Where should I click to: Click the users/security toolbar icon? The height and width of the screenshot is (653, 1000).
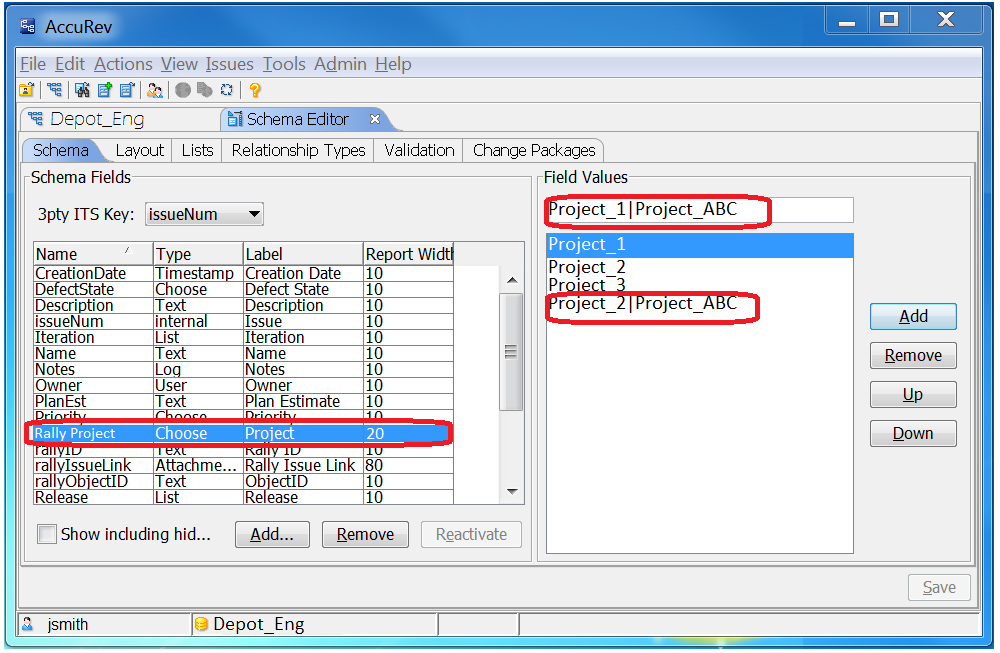pos(154,90)
